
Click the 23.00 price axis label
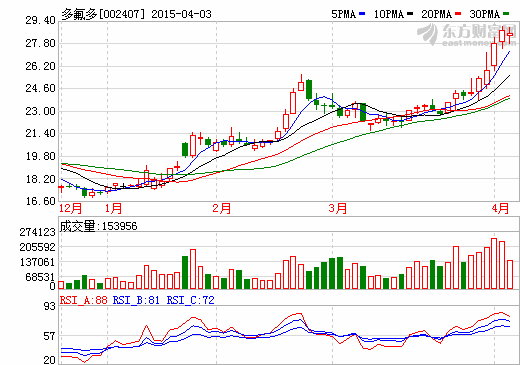pos(40,111)
